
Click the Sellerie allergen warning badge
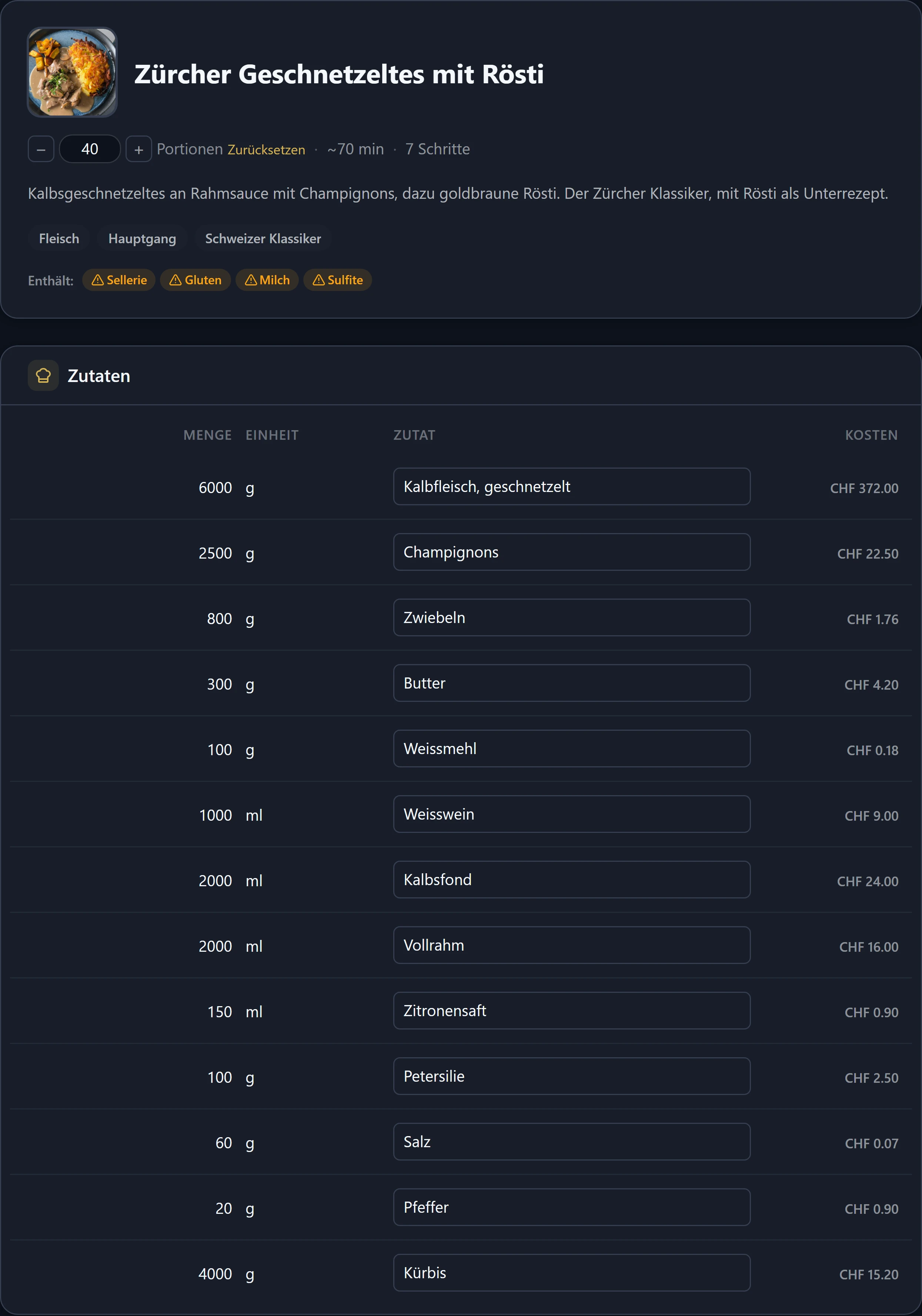[119, 280]
